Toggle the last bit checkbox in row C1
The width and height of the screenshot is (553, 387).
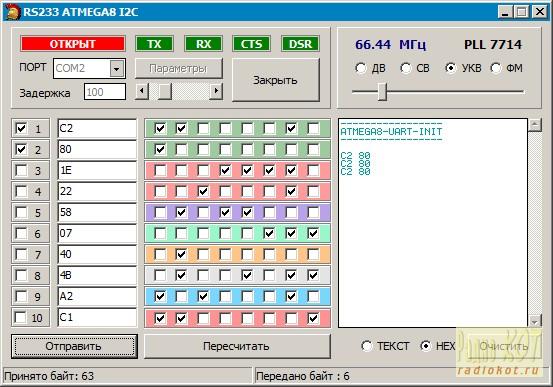(x=313, y=318)
